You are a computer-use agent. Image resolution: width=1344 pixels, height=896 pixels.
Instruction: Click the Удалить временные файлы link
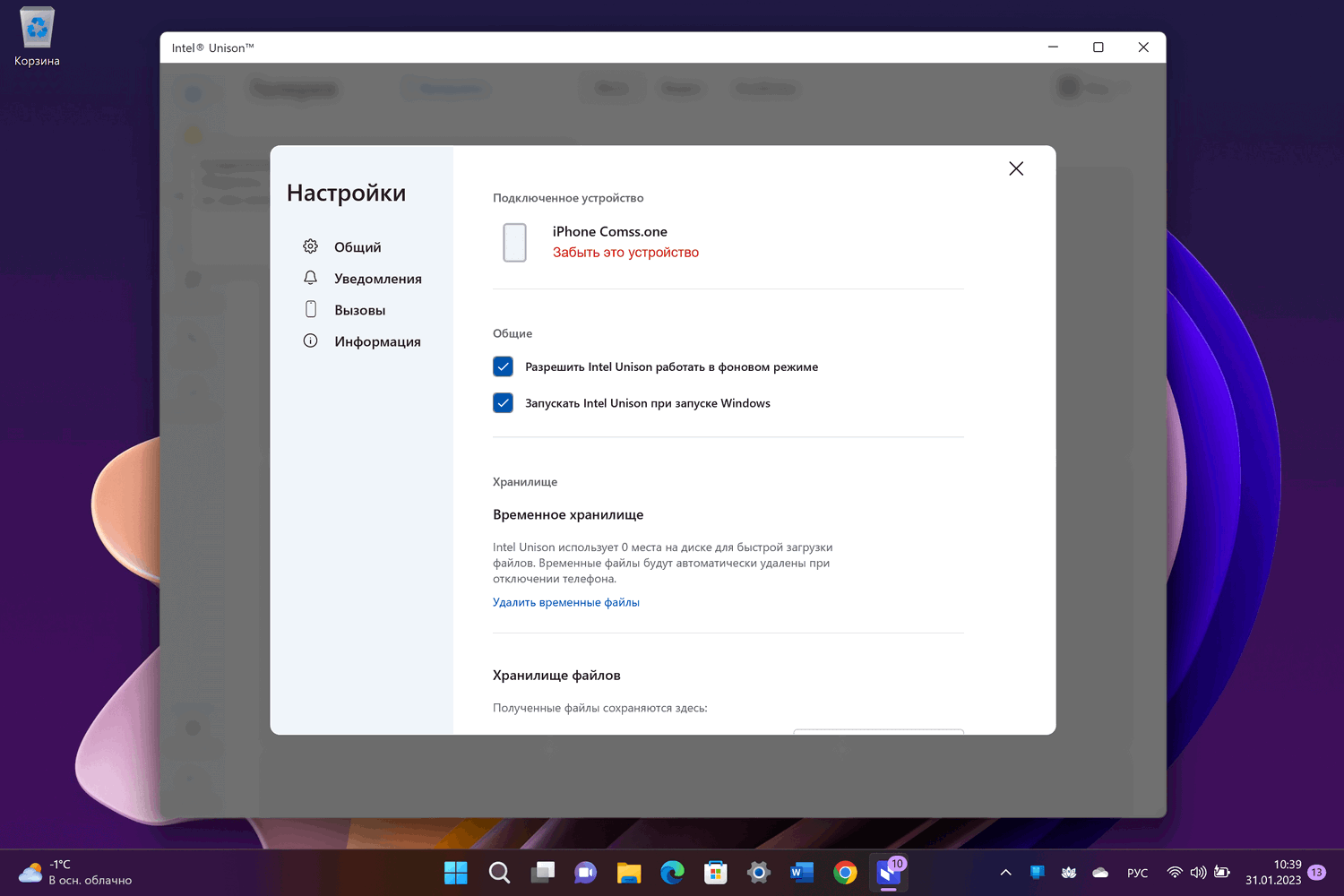pyautogui.click(x=566, y=602)
